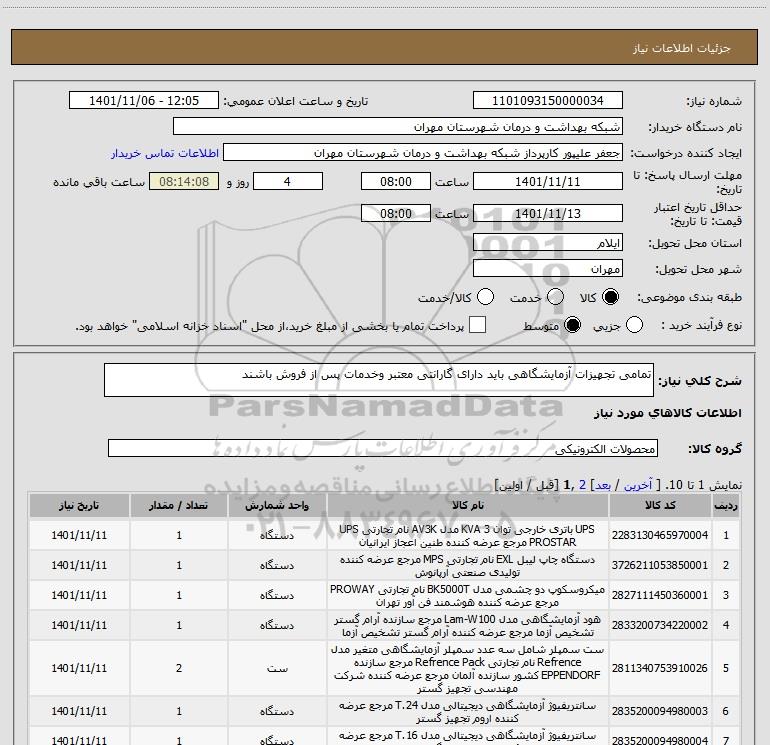Click the countdown timer 08:14:08 field
Viewport: 770px width, 745px height.
[184, 181]
